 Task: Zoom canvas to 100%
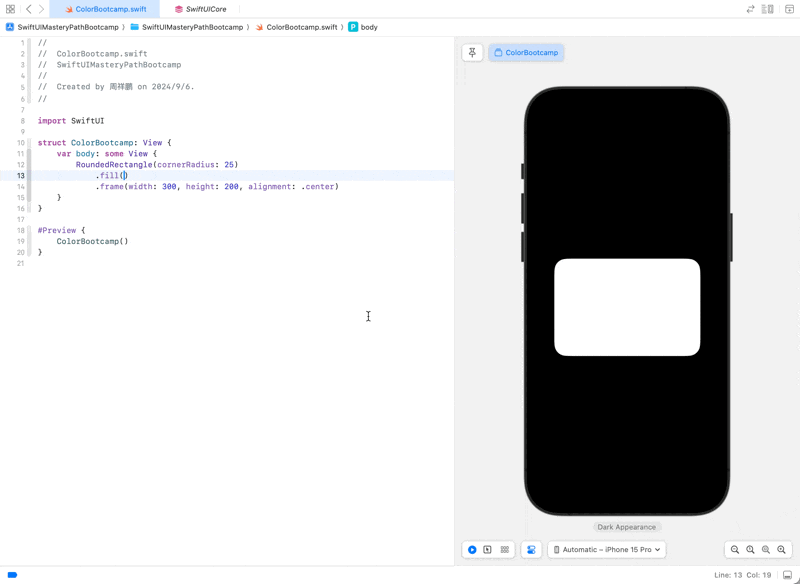click(750, 549)
